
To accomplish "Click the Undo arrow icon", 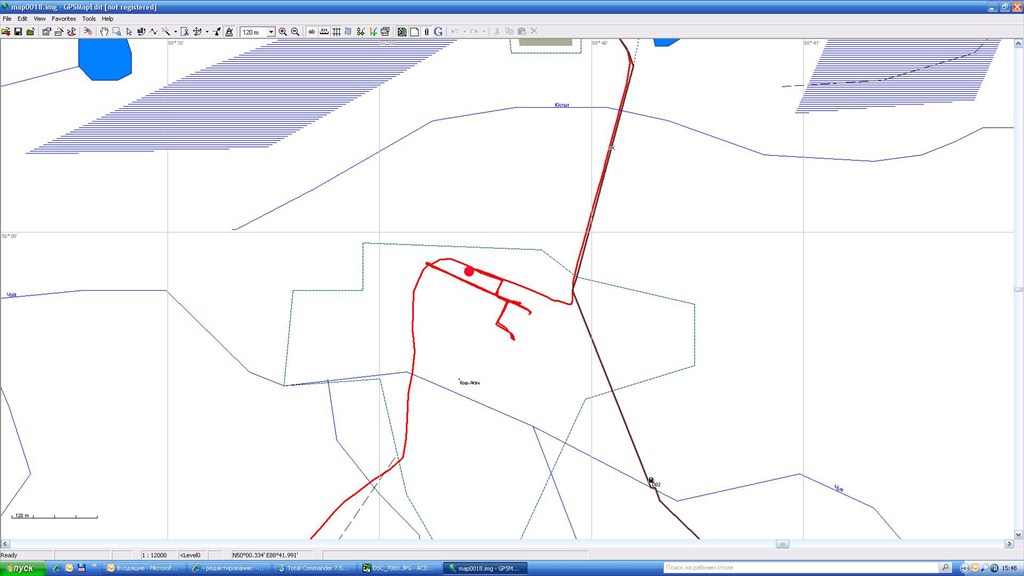I will coord(455,31).
